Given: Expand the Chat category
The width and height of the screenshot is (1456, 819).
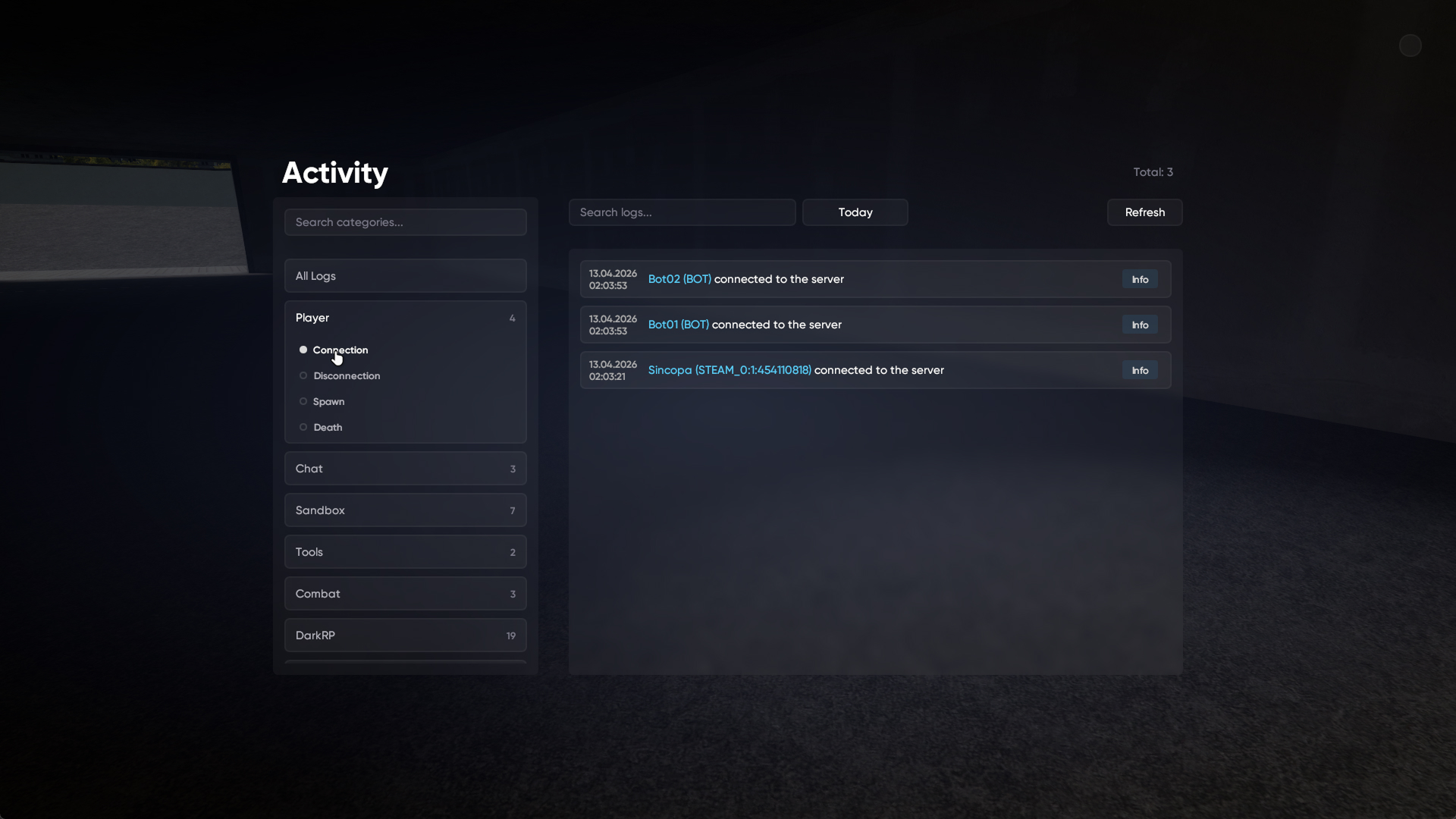Looking at the screenshot, I should pyautogui.click(x=406, y=469).
